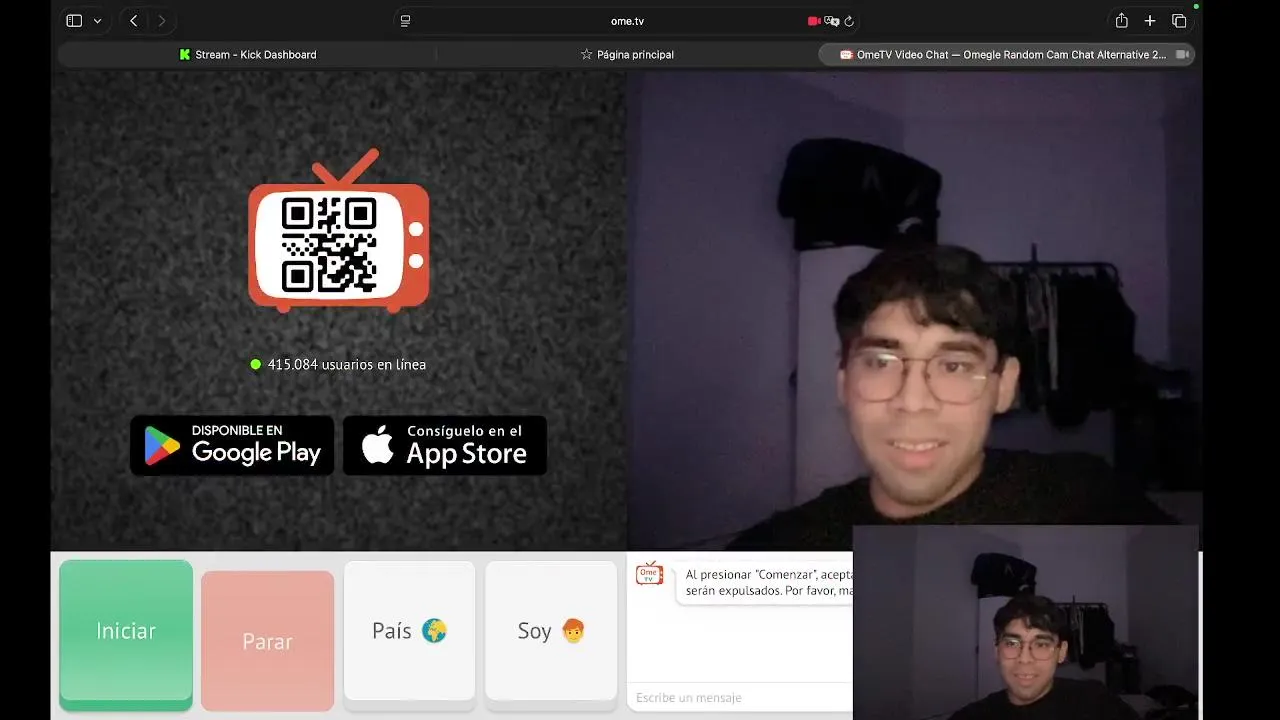Reload the ome.tv page
The width and height of the screenshot is (1280, 720).
pyautogui.click(x=849, y=21)
